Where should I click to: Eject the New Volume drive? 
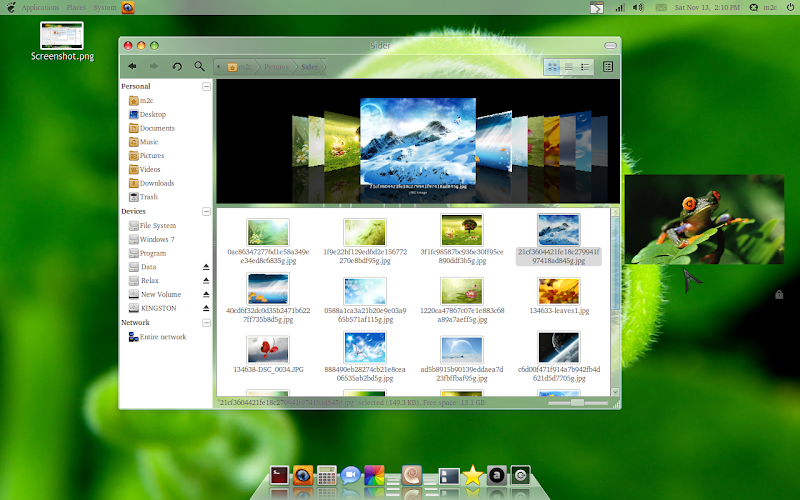point(206,294)
